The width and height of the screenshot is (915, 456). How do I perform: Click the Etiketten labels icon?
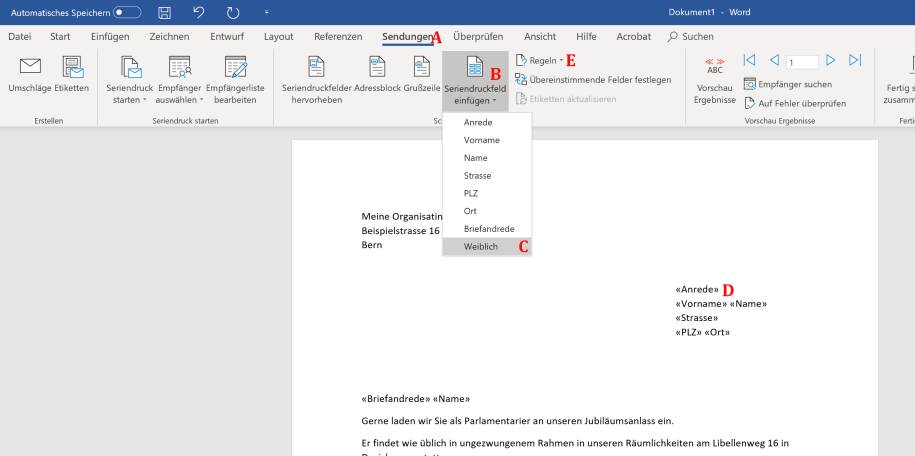(74, 68)
